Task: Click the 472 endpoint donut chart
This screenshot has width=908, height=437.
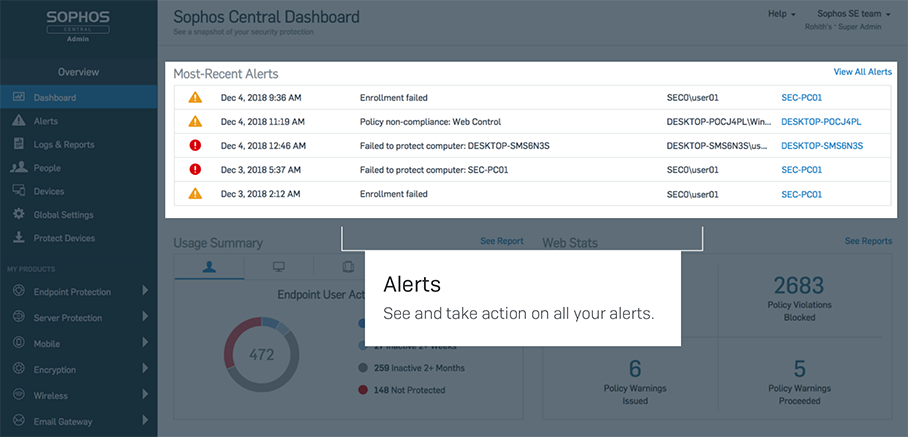Action: [x=261, y=354]
